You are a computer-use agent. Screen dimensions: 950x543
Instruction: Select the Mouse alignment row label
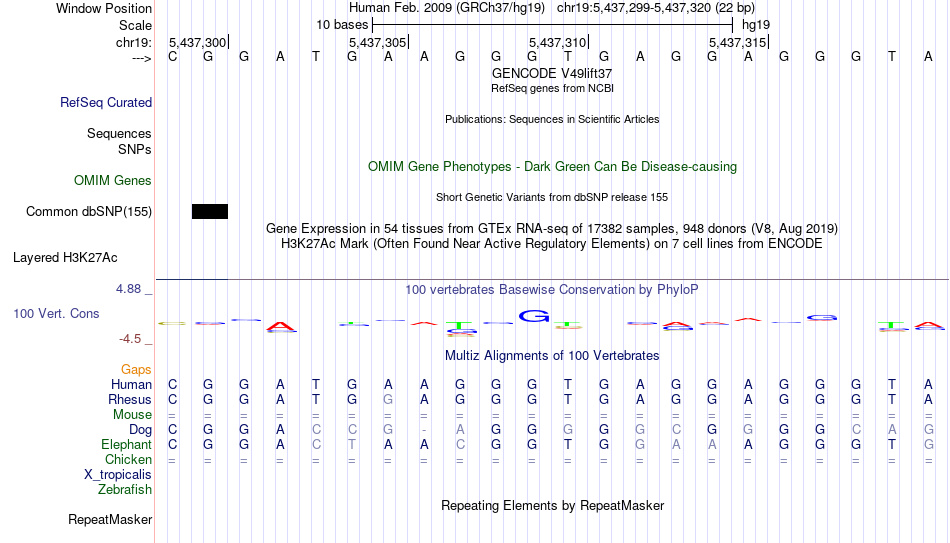[132, 415]
